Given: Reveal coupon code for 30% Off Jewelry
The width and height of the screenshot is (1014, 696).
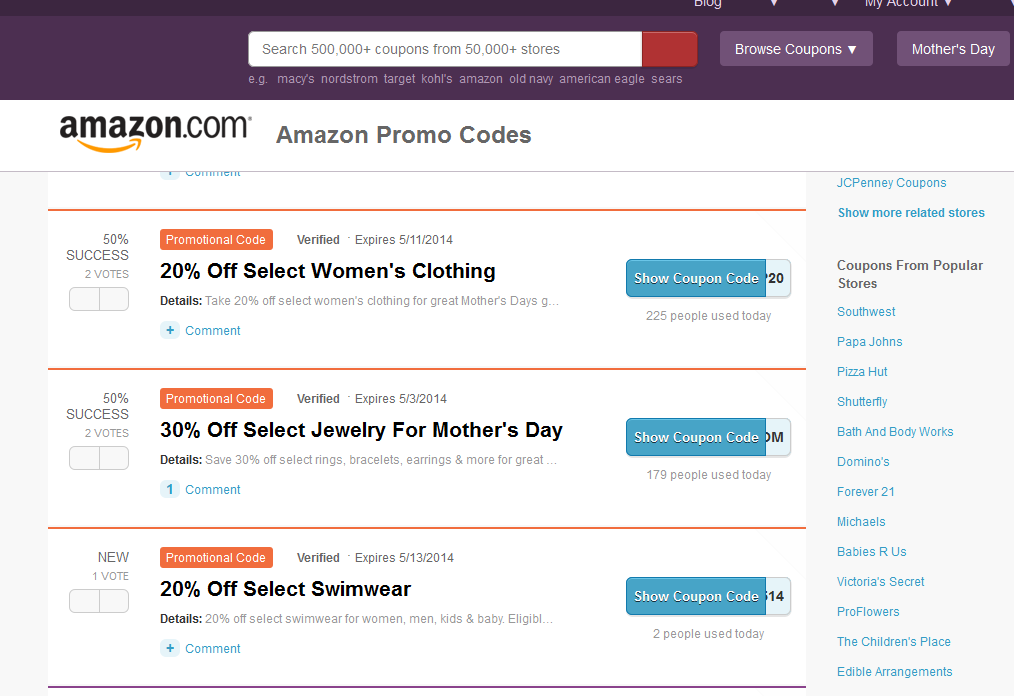Looking at the screenshot, I should point(696,438).
